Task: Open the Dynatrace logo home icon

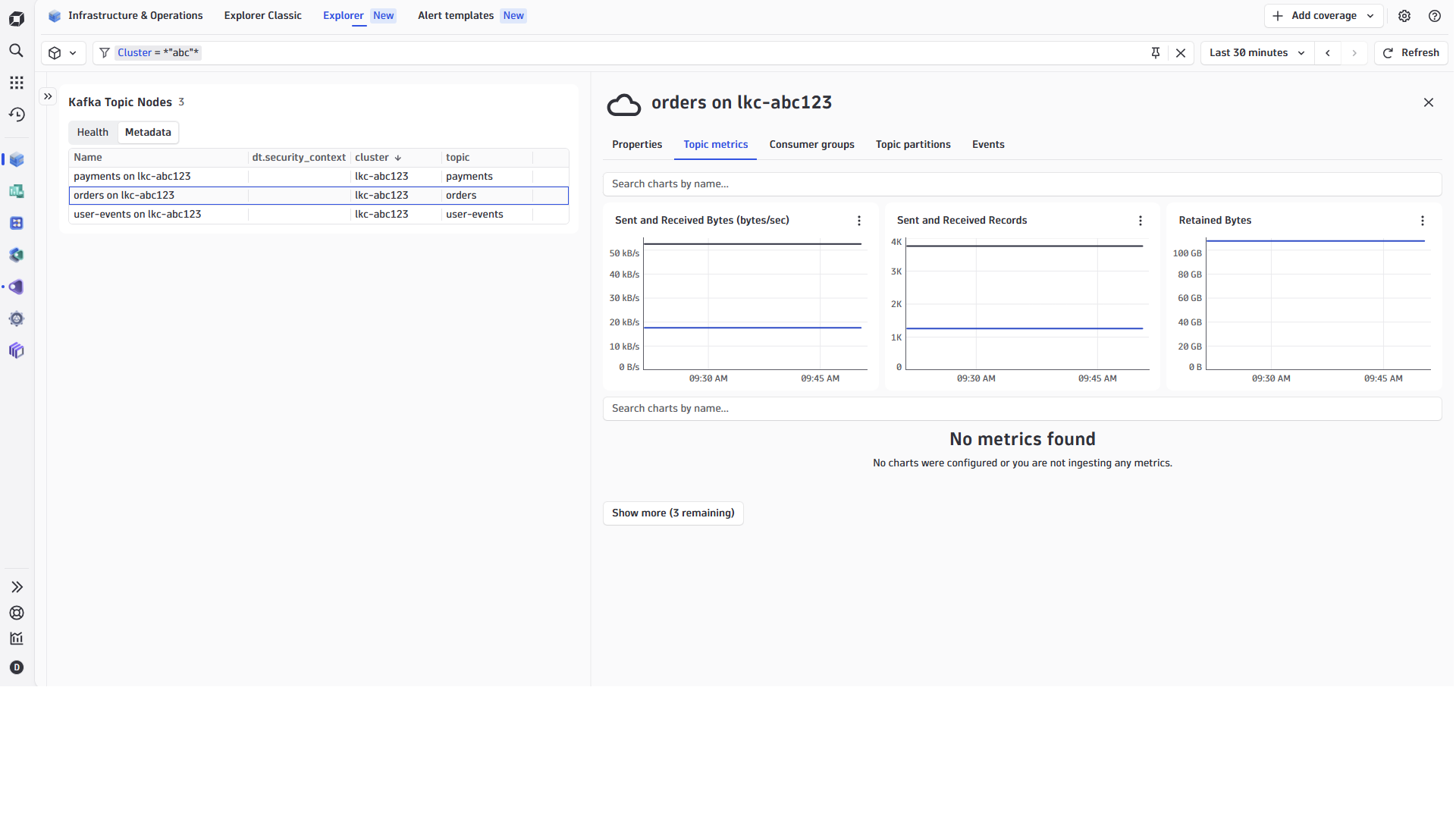Action: (17, 18)
